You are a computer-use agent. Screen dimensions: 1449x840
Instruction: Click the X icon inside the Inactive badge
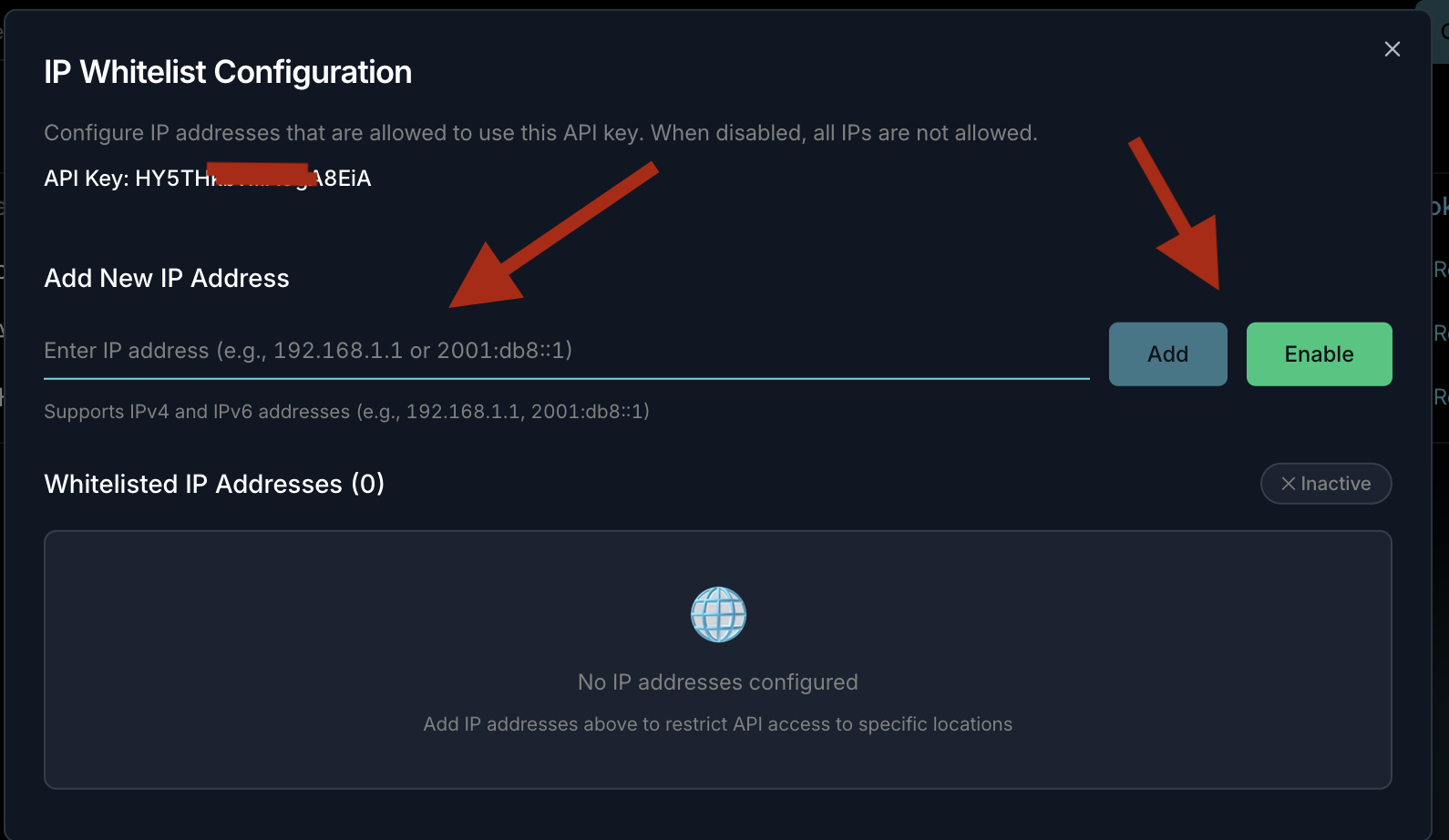click(x=1288, y=484)
